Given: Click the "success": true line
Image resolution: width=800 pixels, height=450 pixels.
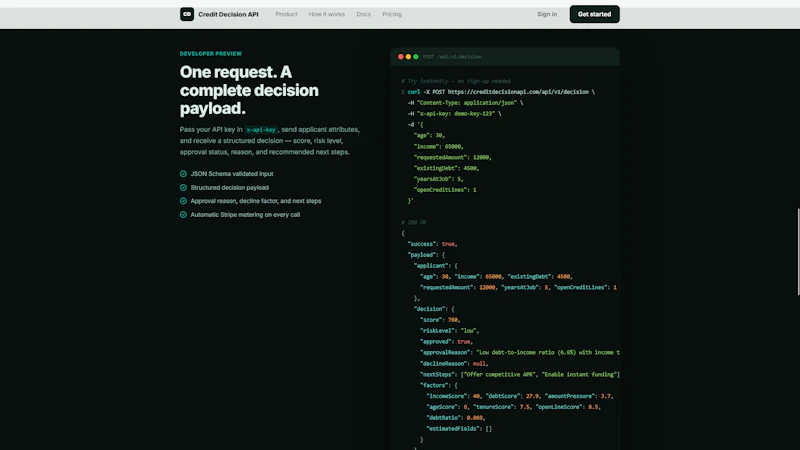Looking at the screenshot, I should [x=432, y=244].
